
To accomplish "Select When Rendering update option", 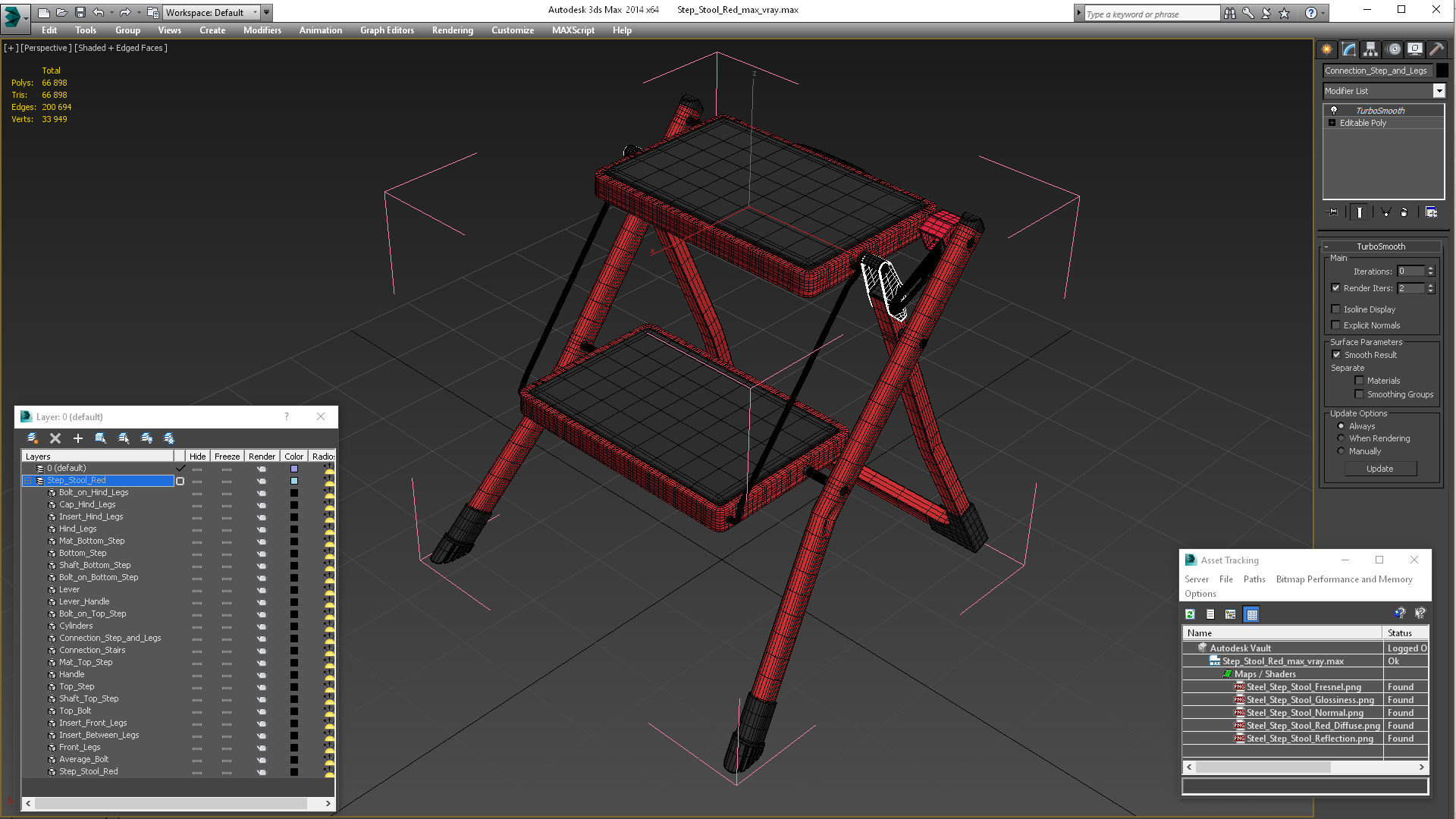I will point(1341,438).
